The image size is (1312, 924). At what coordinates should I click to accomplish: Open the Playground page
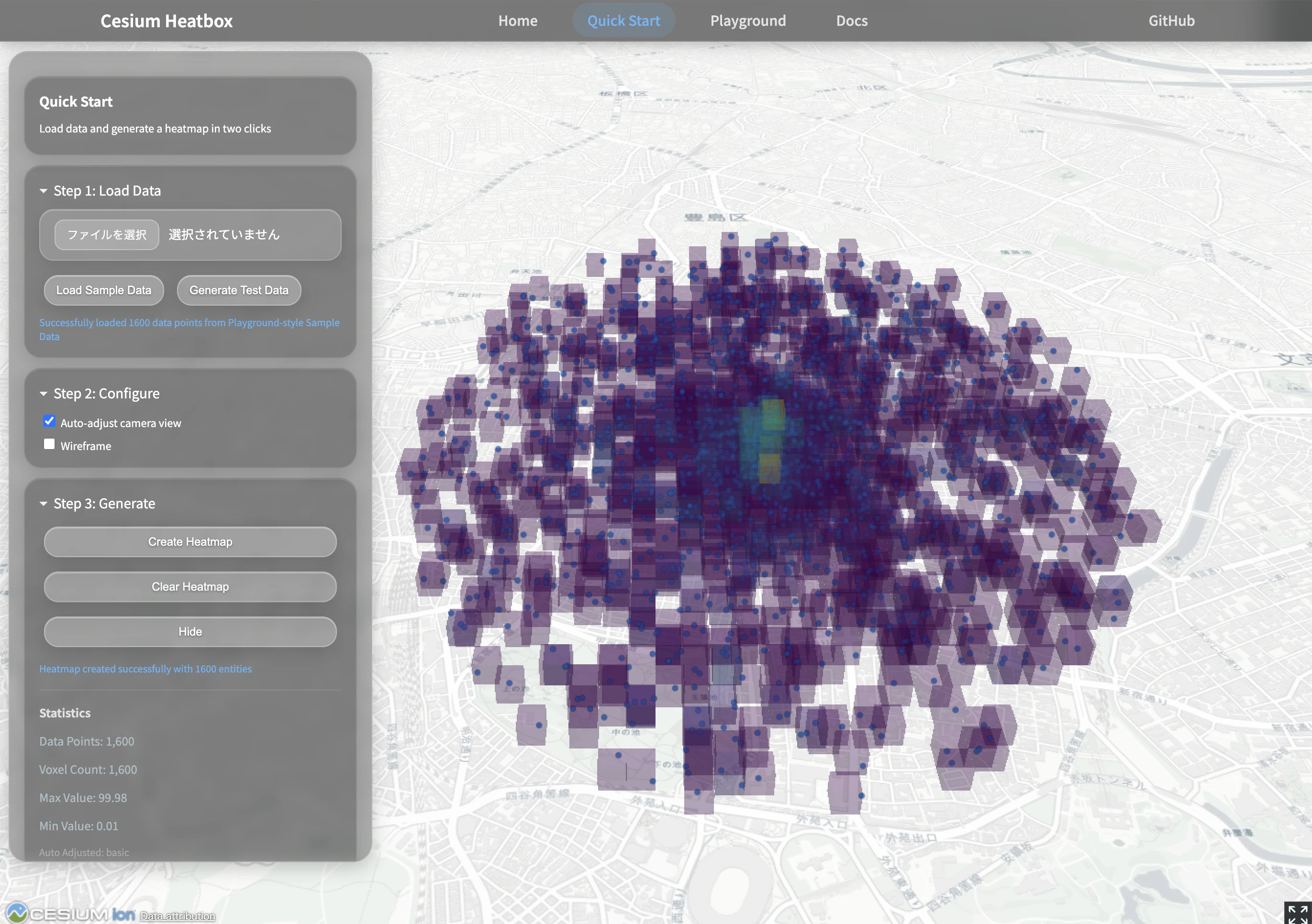pyautogui.click(x=748, y=21)
